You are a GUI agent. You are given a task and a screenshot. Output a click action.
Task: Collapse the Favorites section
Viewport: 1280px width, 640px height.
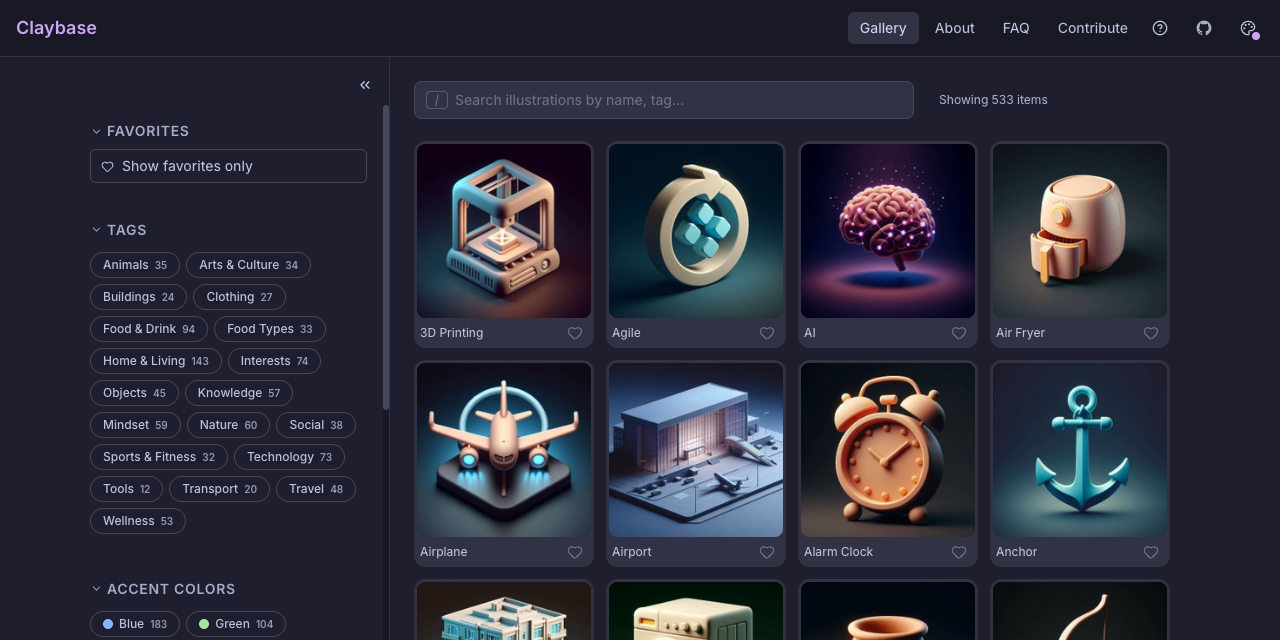(140, 131)
